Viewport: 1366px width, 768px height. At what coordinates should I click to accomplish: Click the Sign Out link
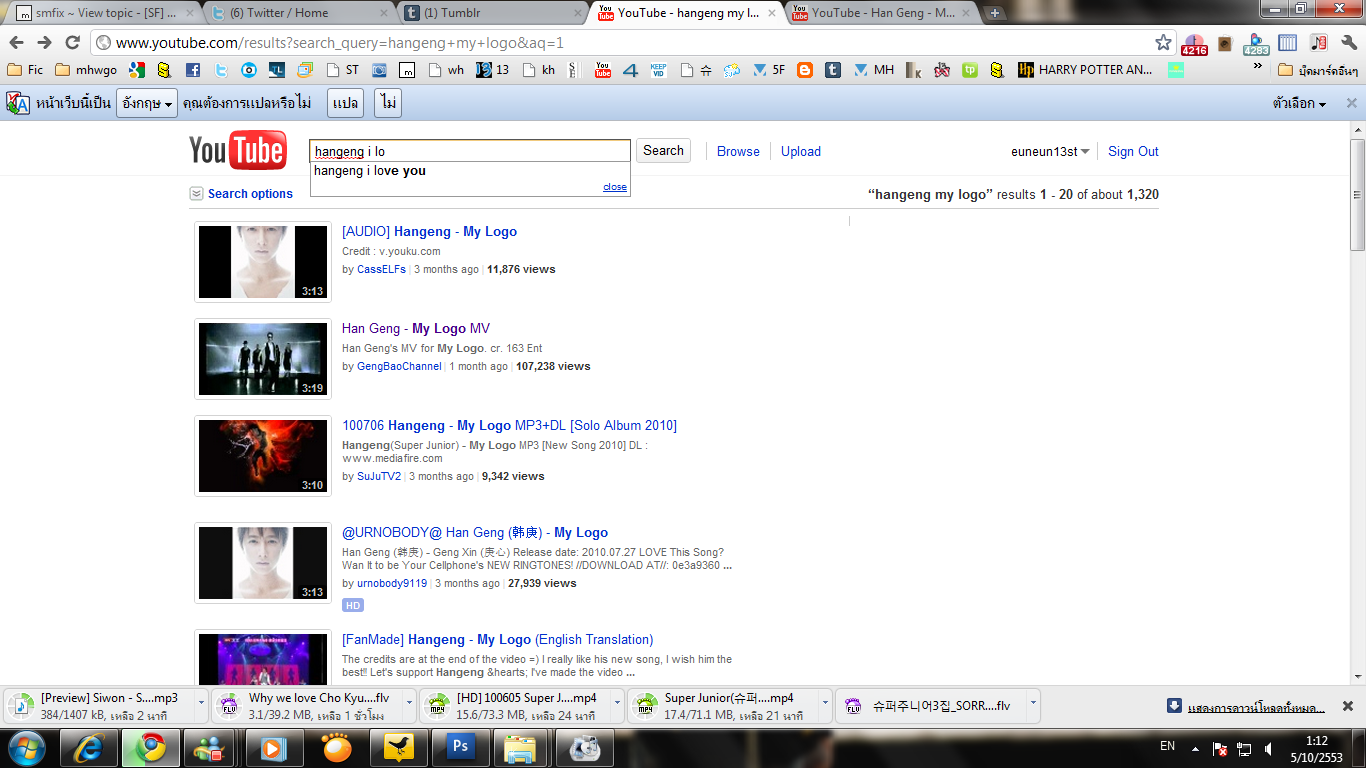tap(1133, 152)
